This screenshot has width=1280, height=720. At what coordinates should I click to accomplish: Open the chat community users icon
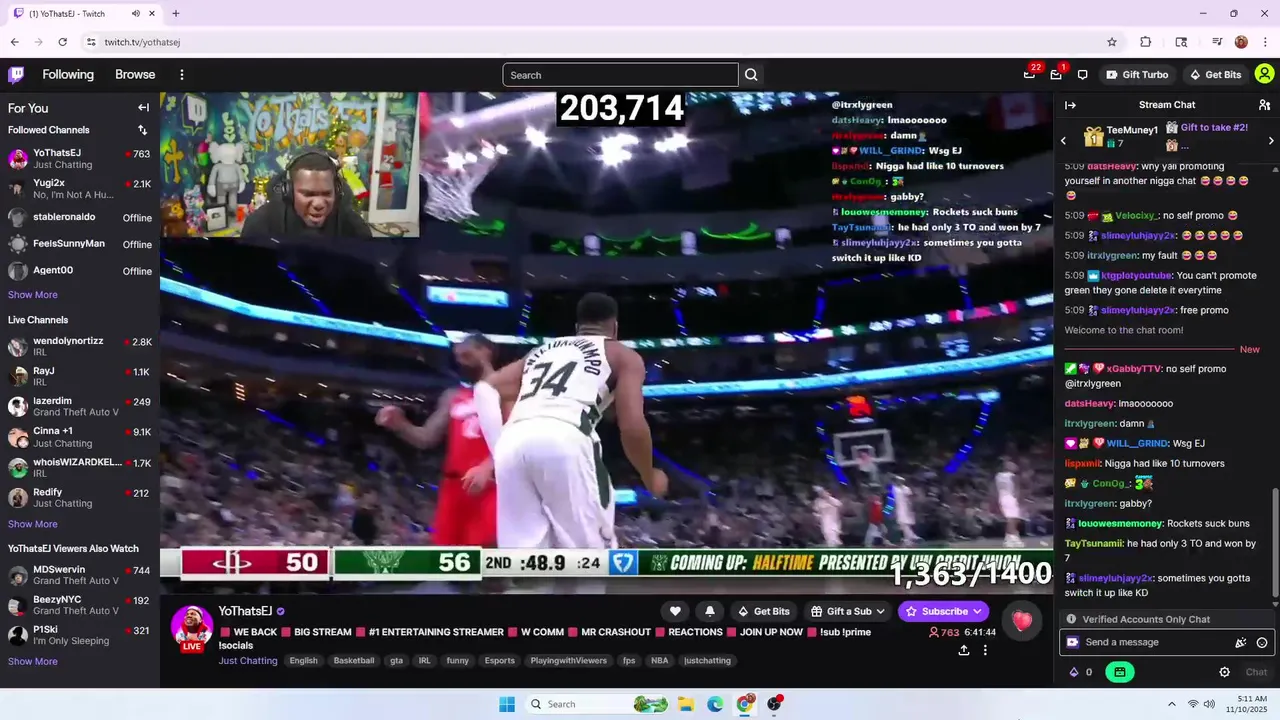[x=1264, y=105]
